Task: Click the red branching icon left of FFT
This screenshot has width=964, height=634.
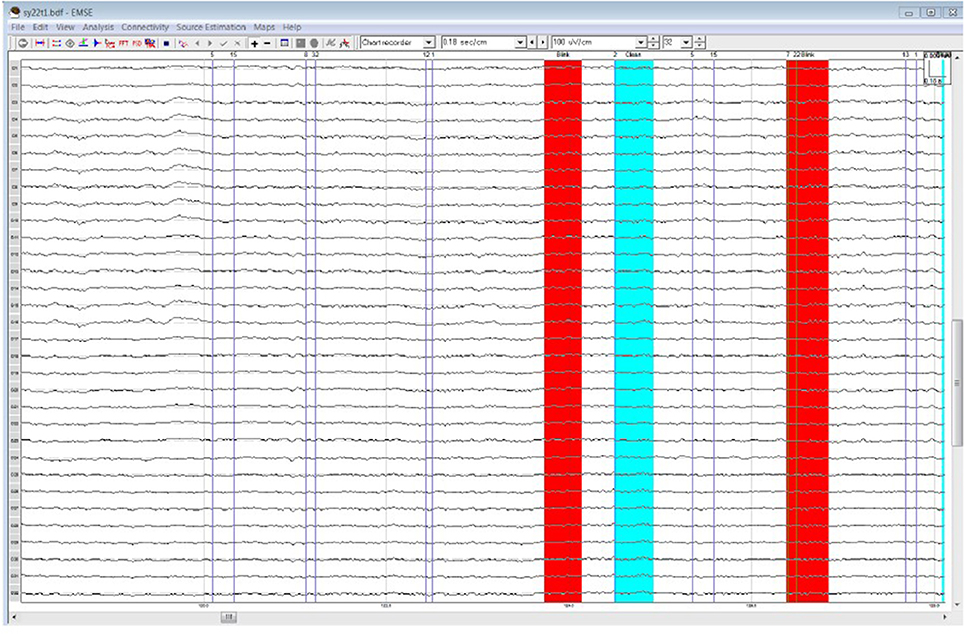Action: pyautogui.click(x=110, y=43)
